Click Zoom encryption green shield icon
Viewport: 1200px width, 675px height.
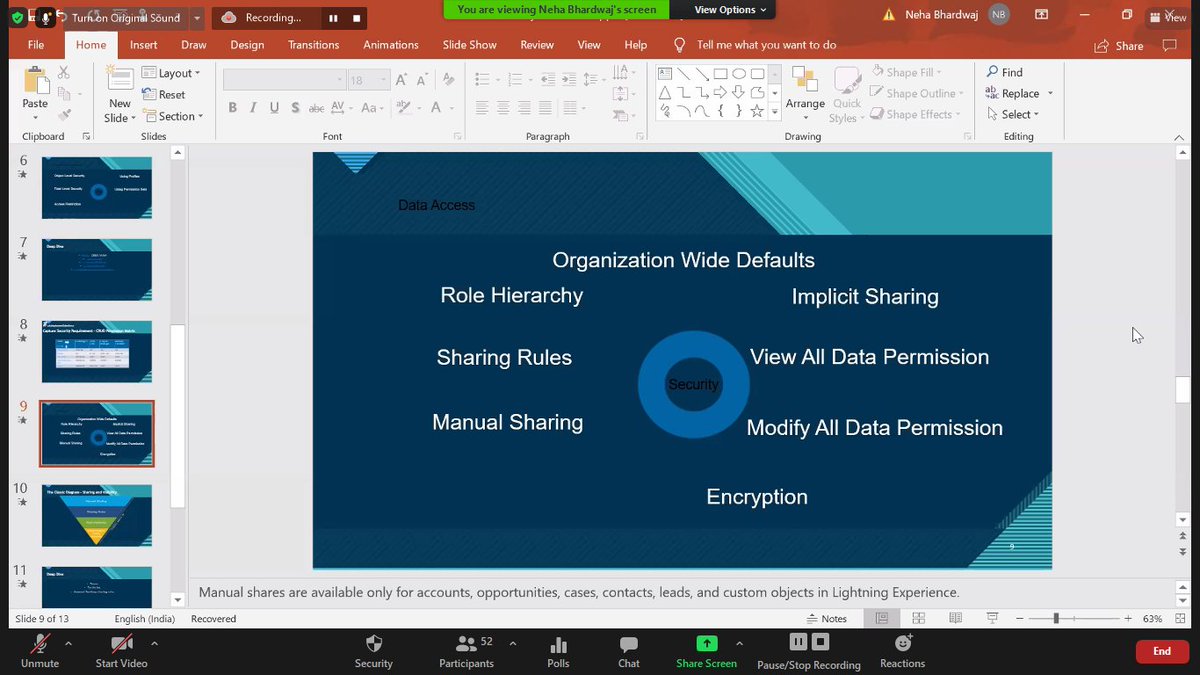(17, 17)
